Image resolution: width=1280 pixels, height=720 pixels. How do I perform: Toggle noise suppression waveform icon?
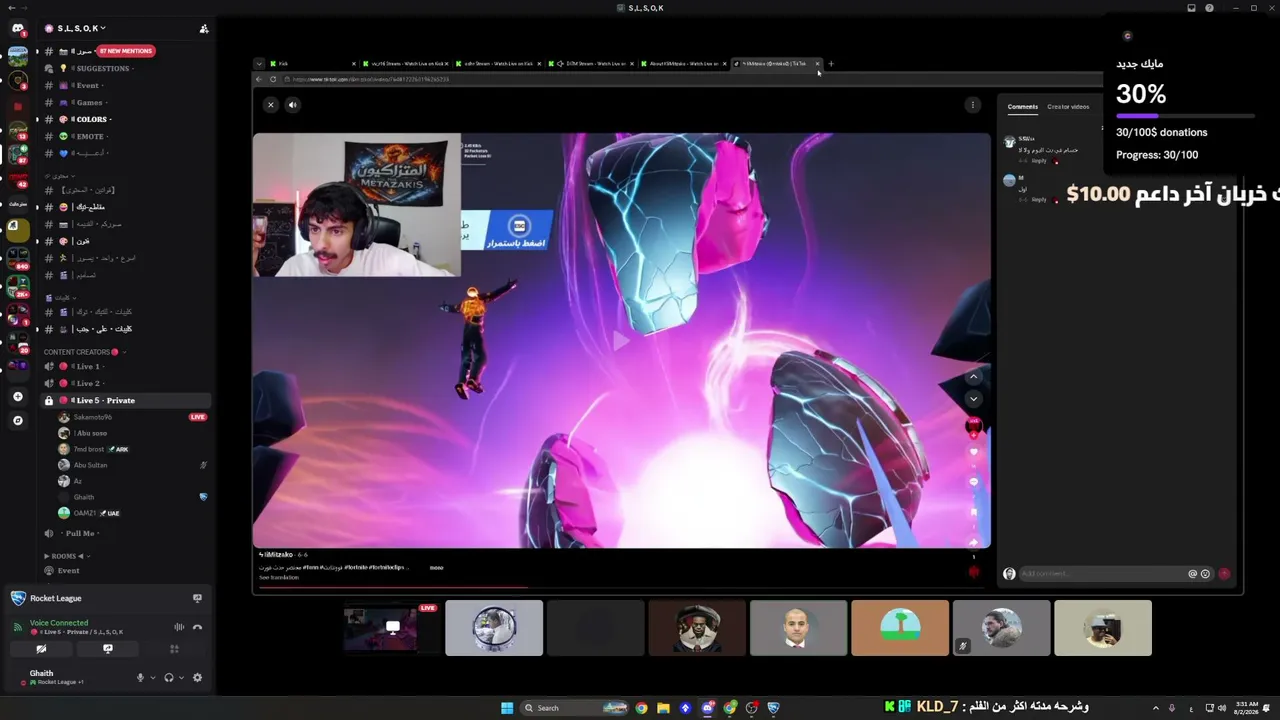click(179, 627)
